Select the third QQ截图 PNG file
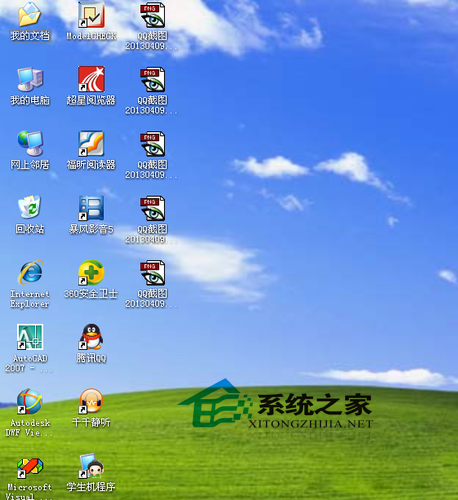The image size is (458, 500). (x=152, y=144)
